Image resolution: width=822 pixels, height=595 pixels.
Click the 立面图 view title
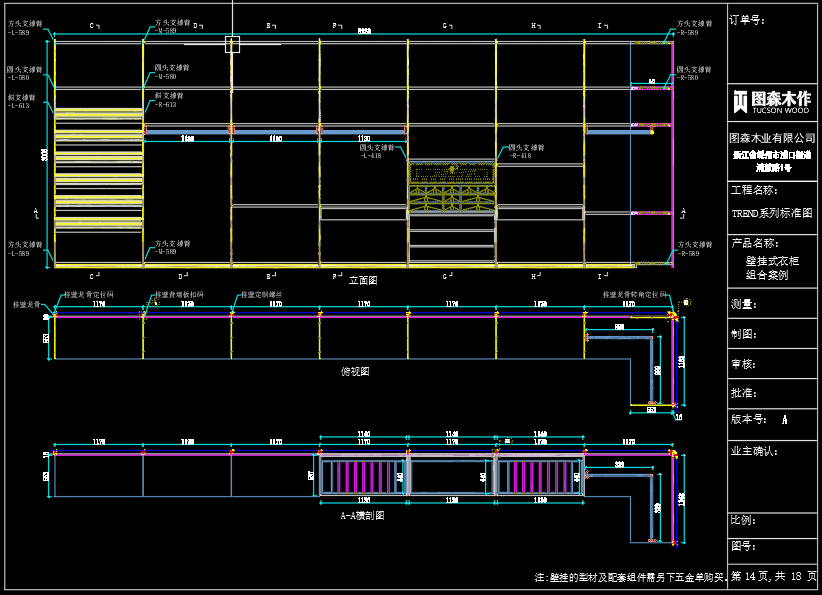(362, 281)
